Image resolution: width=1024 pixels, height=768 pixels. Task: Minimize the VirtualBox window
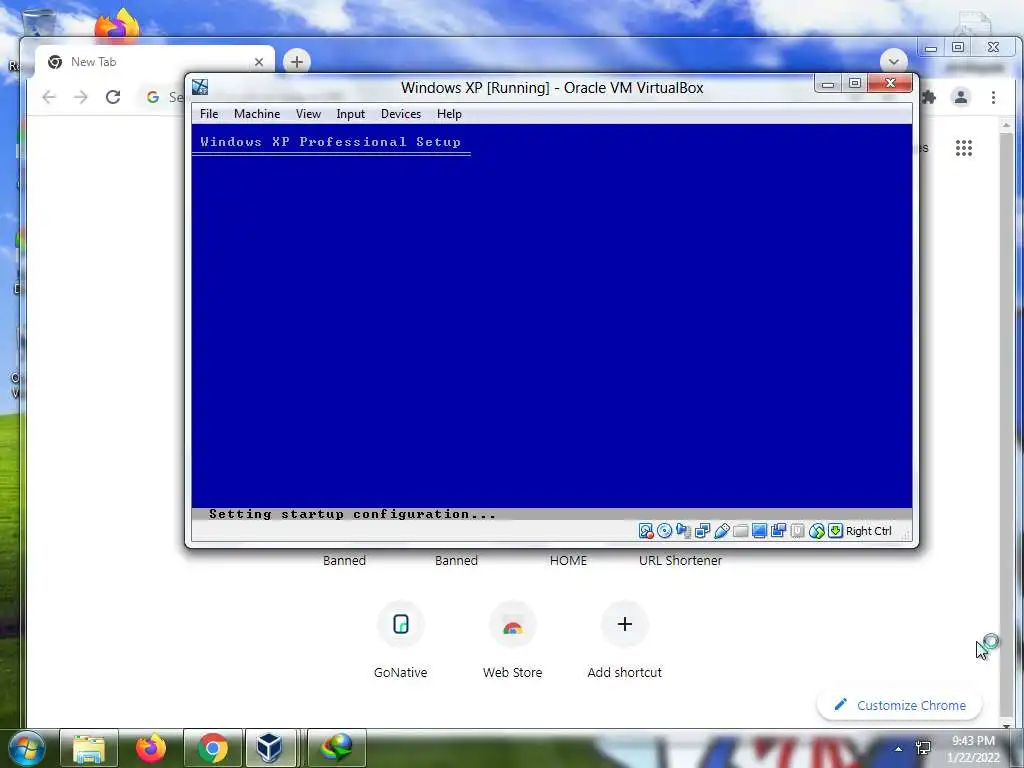click(x=828, y=84)
